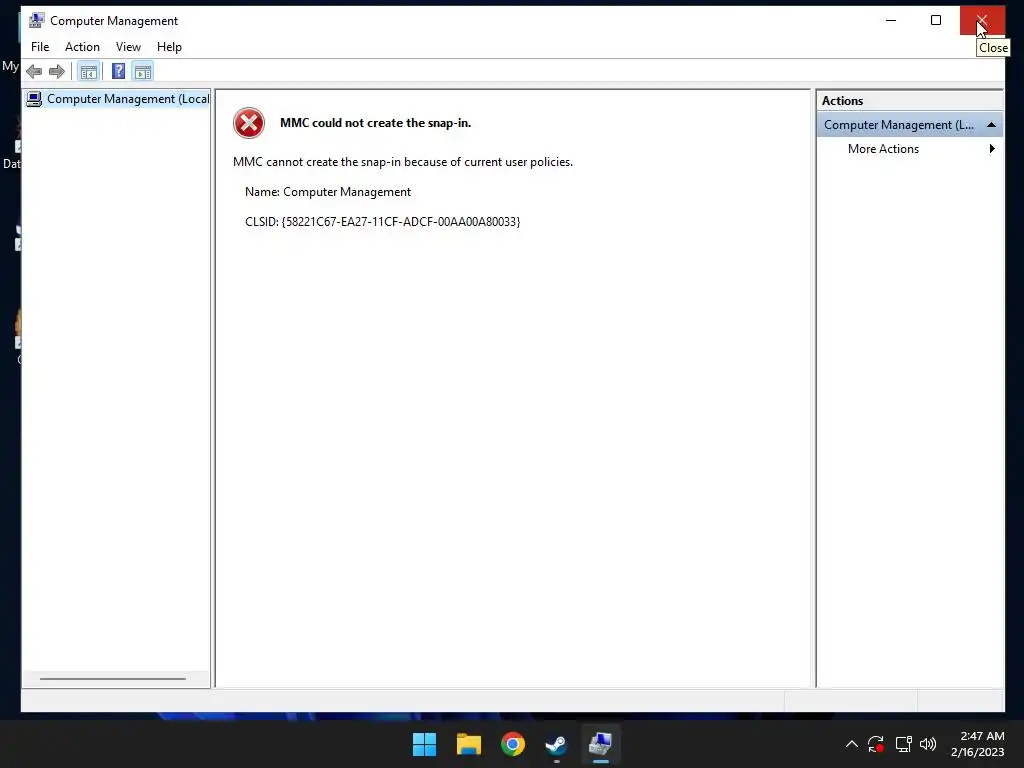
Task: Maximize the Computer Management window
Action: (936, 20)
